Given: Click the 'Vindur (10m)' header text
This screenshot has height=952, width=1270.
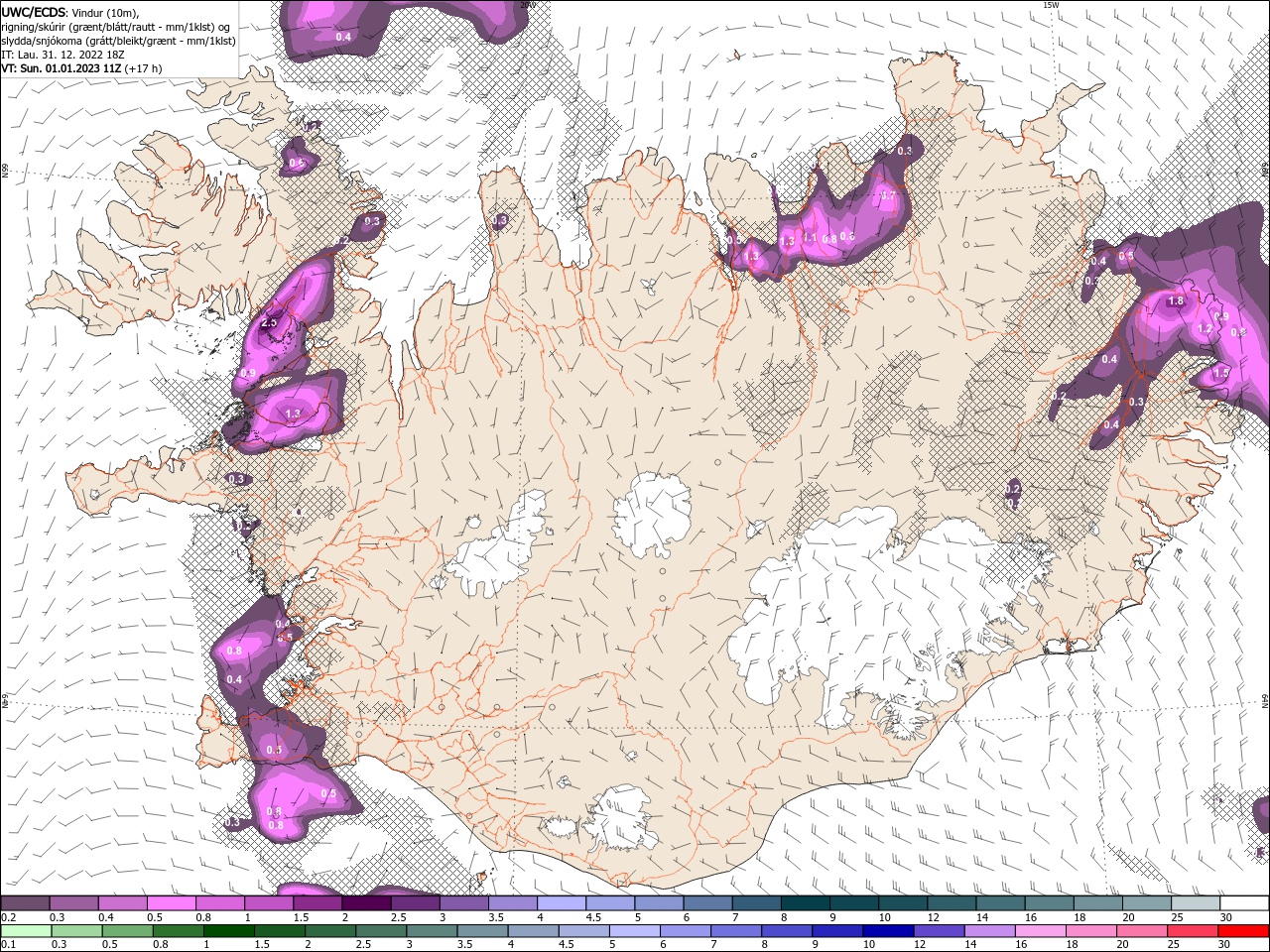Looking at the screenshot, I should [x=106, y=12].
